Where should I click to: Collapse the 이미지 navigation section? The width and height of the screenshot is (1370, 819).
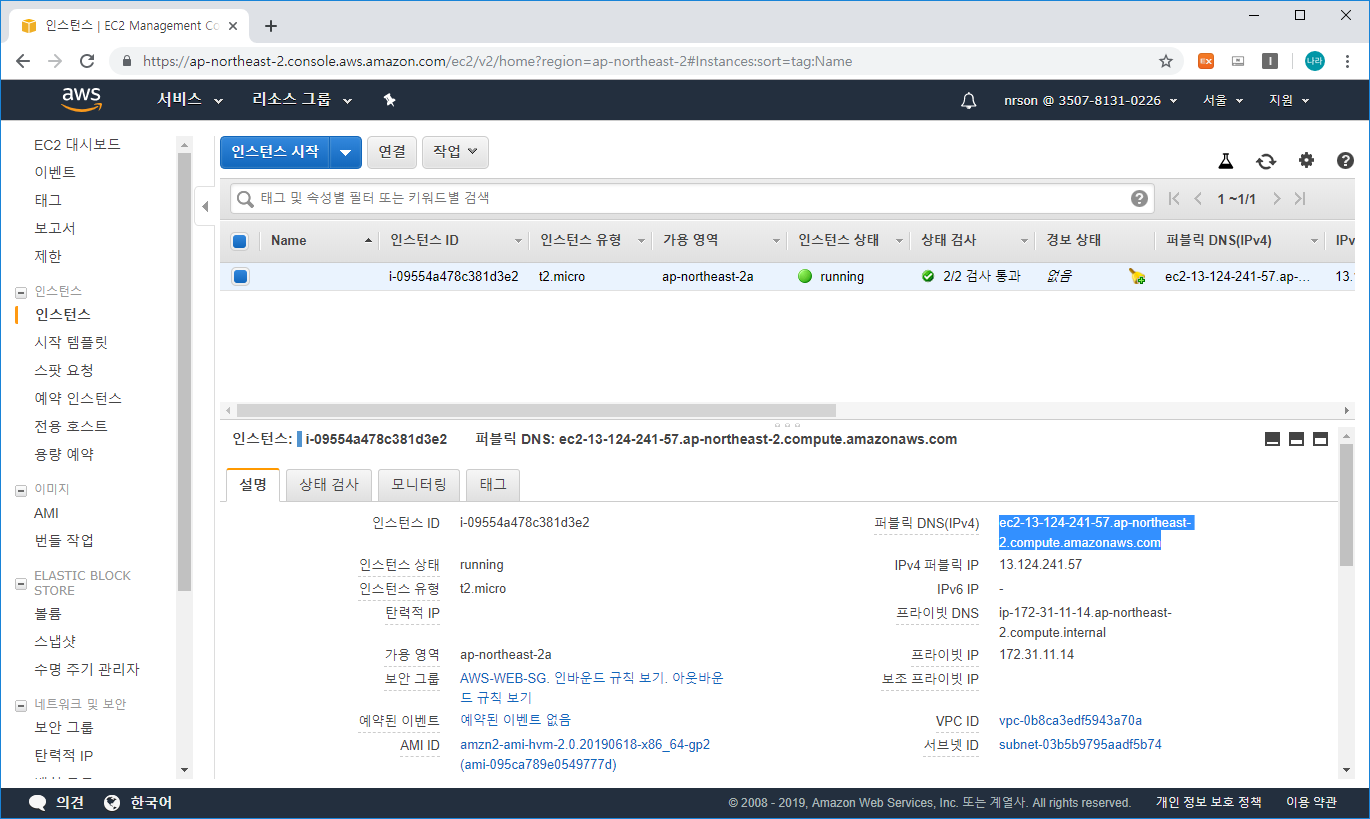pos(21,490)
